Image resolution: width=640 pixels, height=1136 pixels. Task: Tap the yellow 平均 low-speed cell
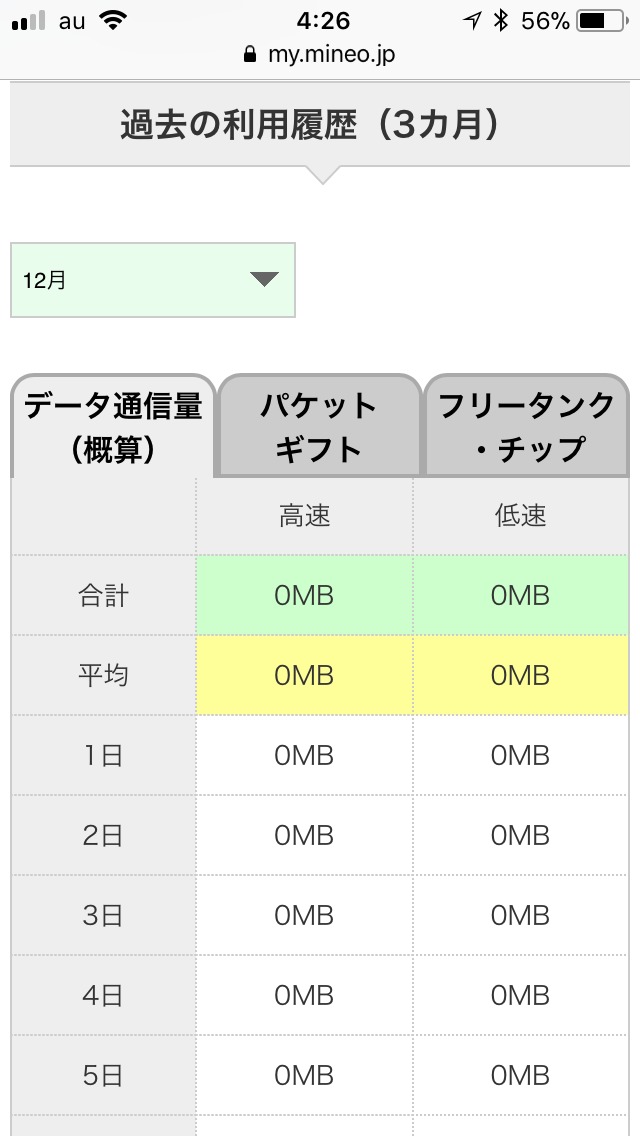click(x=520, y=675)
